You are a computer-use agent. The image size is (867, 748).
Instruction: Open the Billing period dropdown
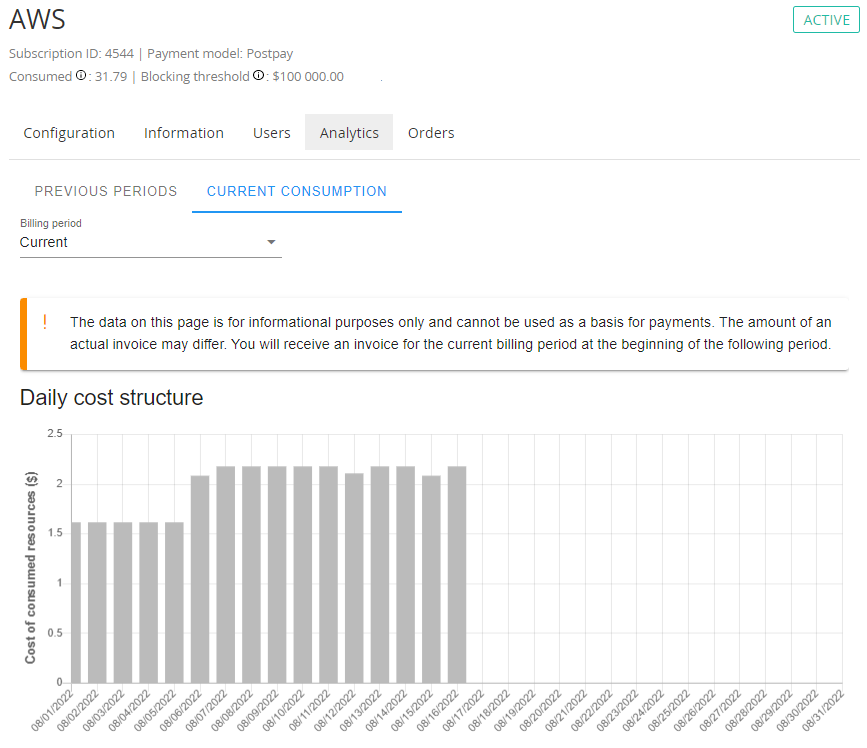(150, 242)
